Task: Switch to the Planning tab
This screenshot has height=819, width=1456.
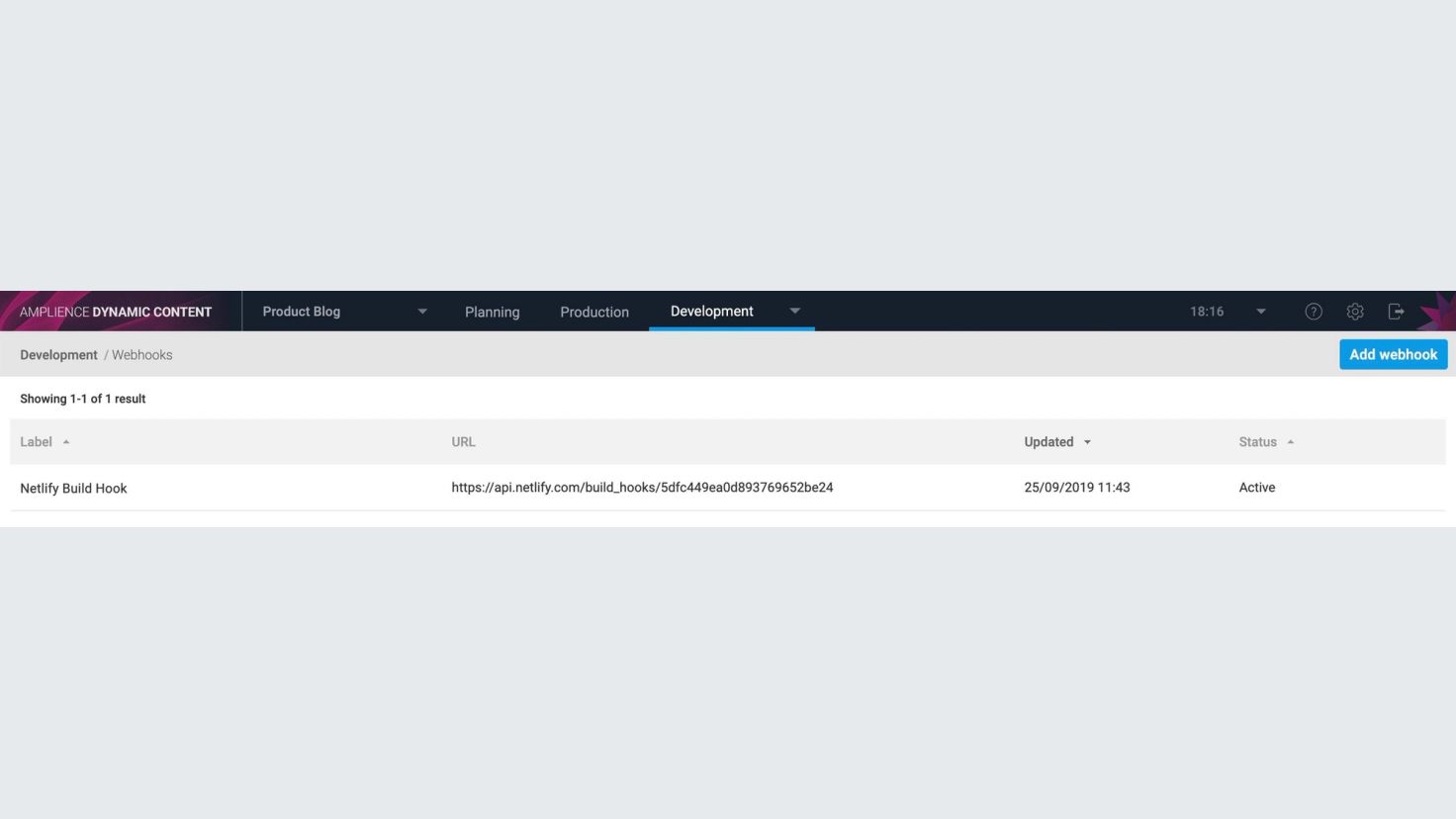Action: [492, 312]
